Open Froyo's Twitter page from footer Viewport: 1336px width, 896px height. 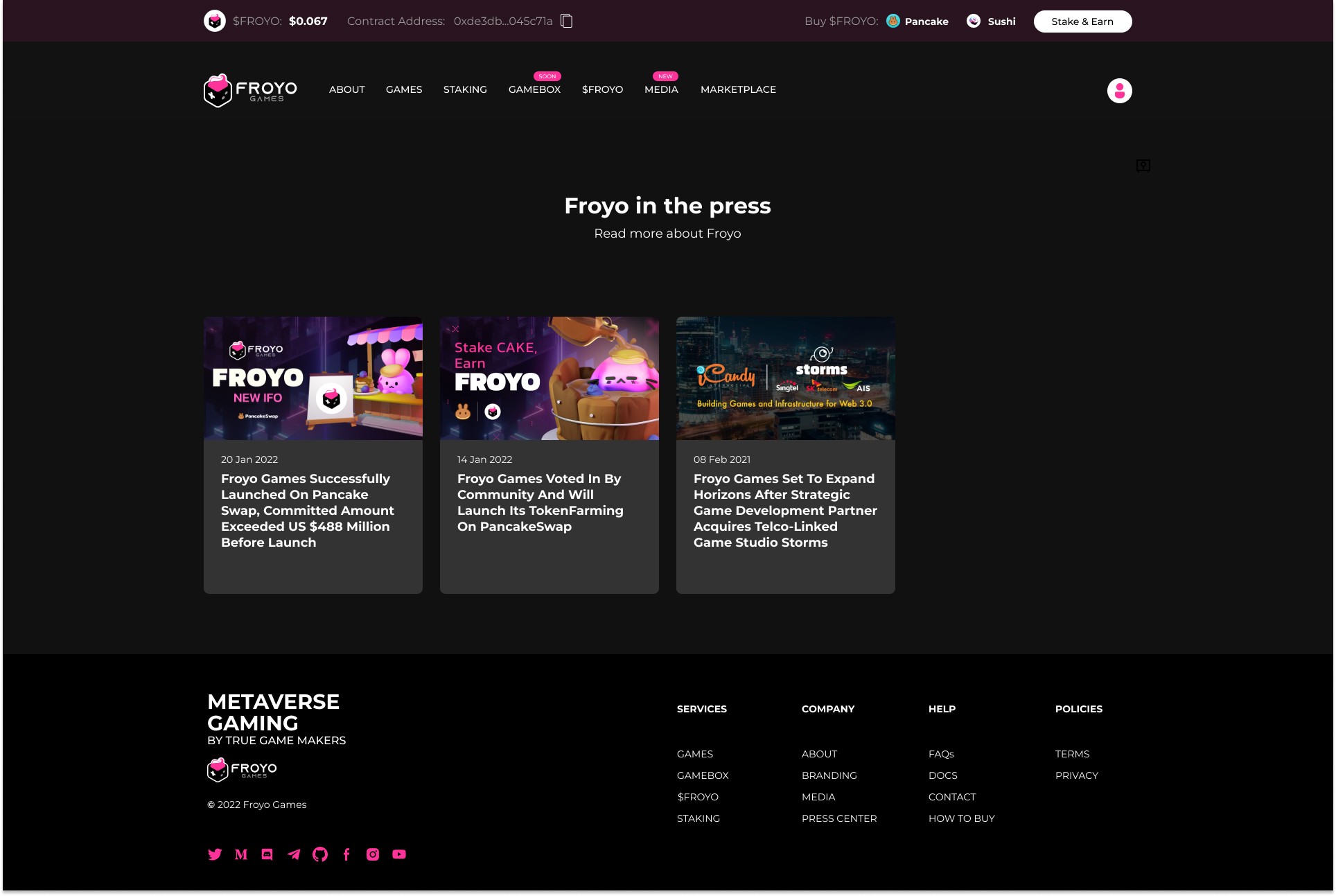click(x=215, y=854)
